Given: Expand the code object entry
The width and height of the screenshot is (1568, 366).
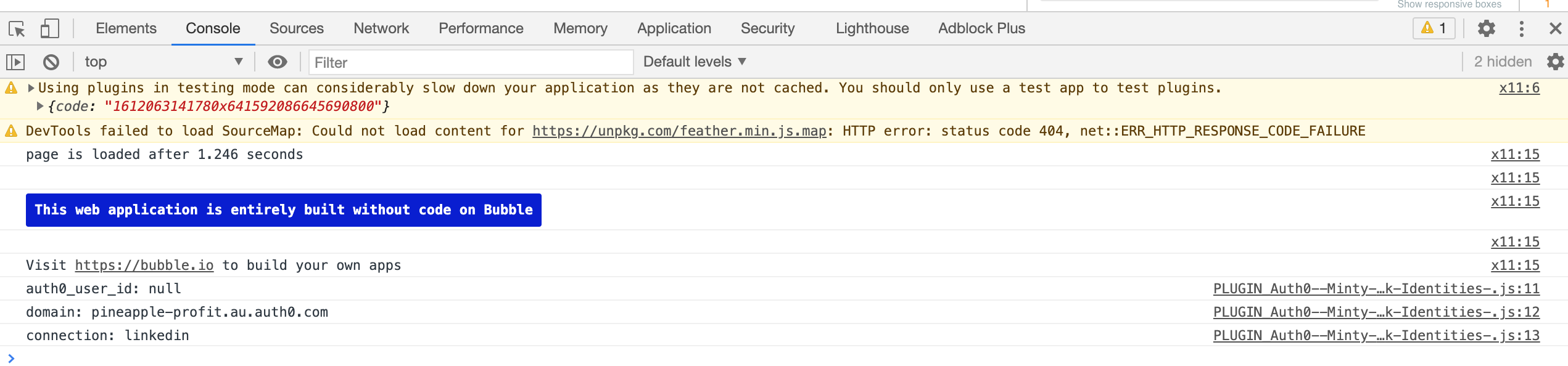Looking at the screenshot, I should point(40,106).
